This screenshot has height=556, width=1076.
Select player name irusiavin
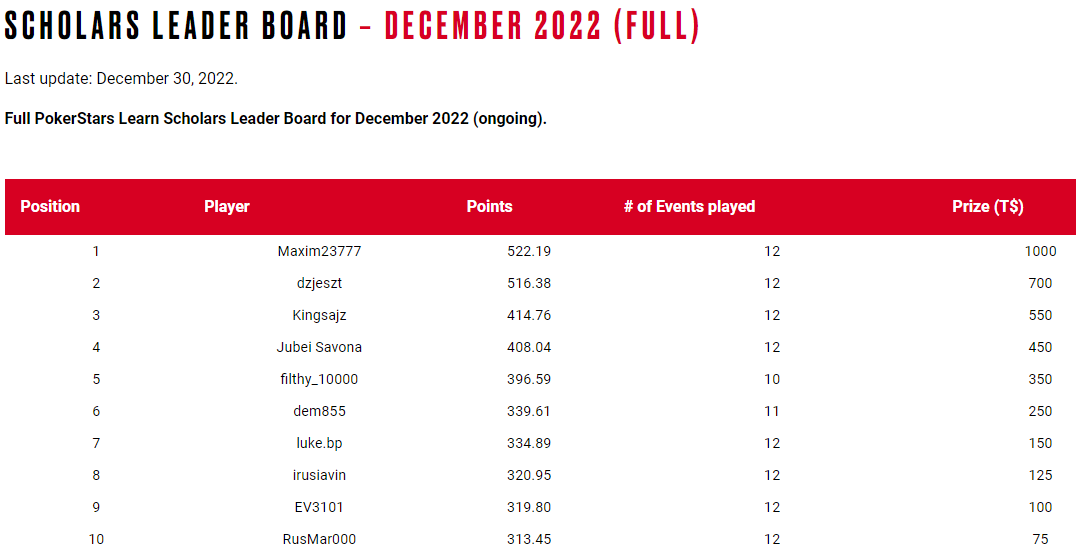point(319,475)
